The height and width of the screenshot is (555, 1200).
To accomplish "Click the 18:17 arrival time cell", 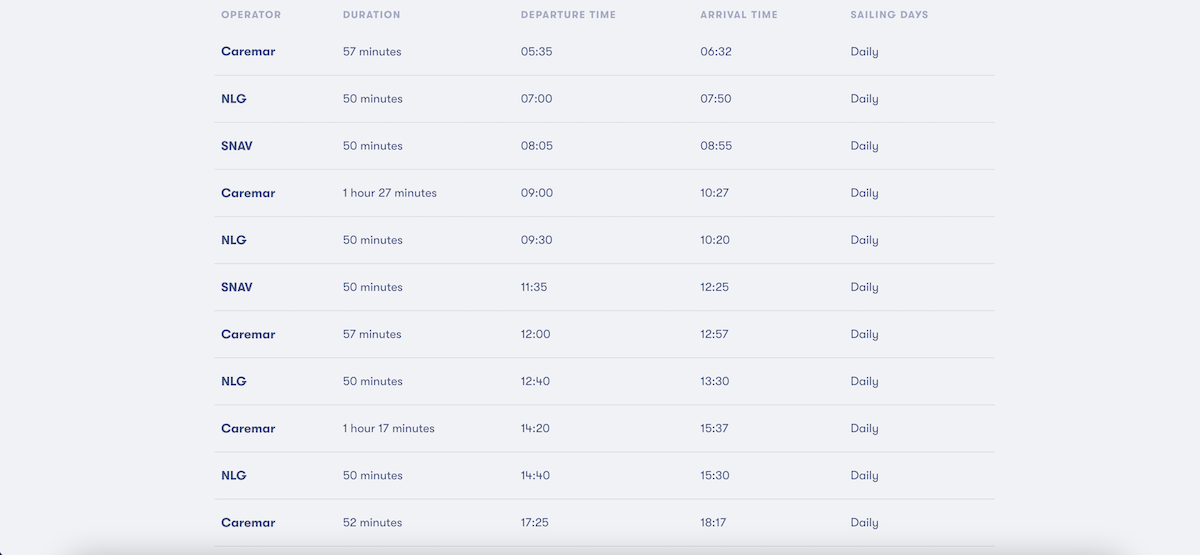I will click(x=716, y=522).
